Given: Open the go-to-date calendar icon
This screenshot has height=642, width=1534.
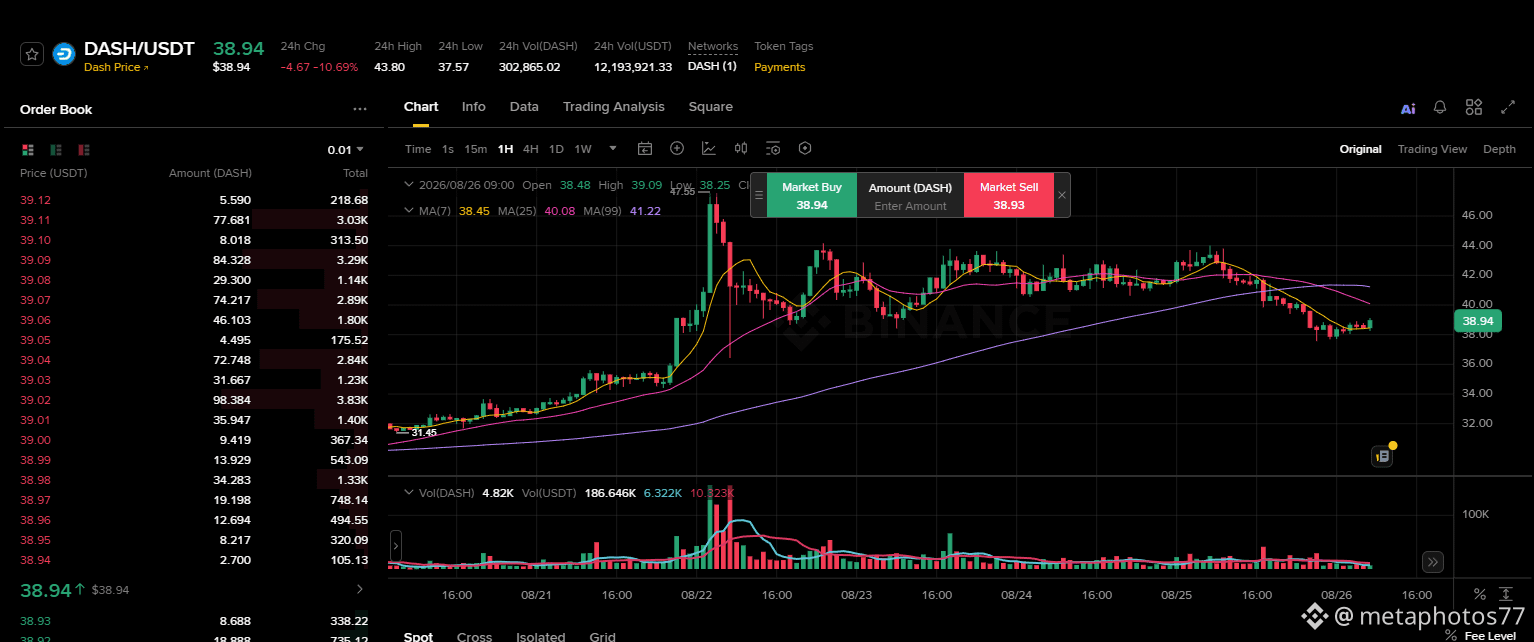Looking at the screenshot, I should (645, 149).
